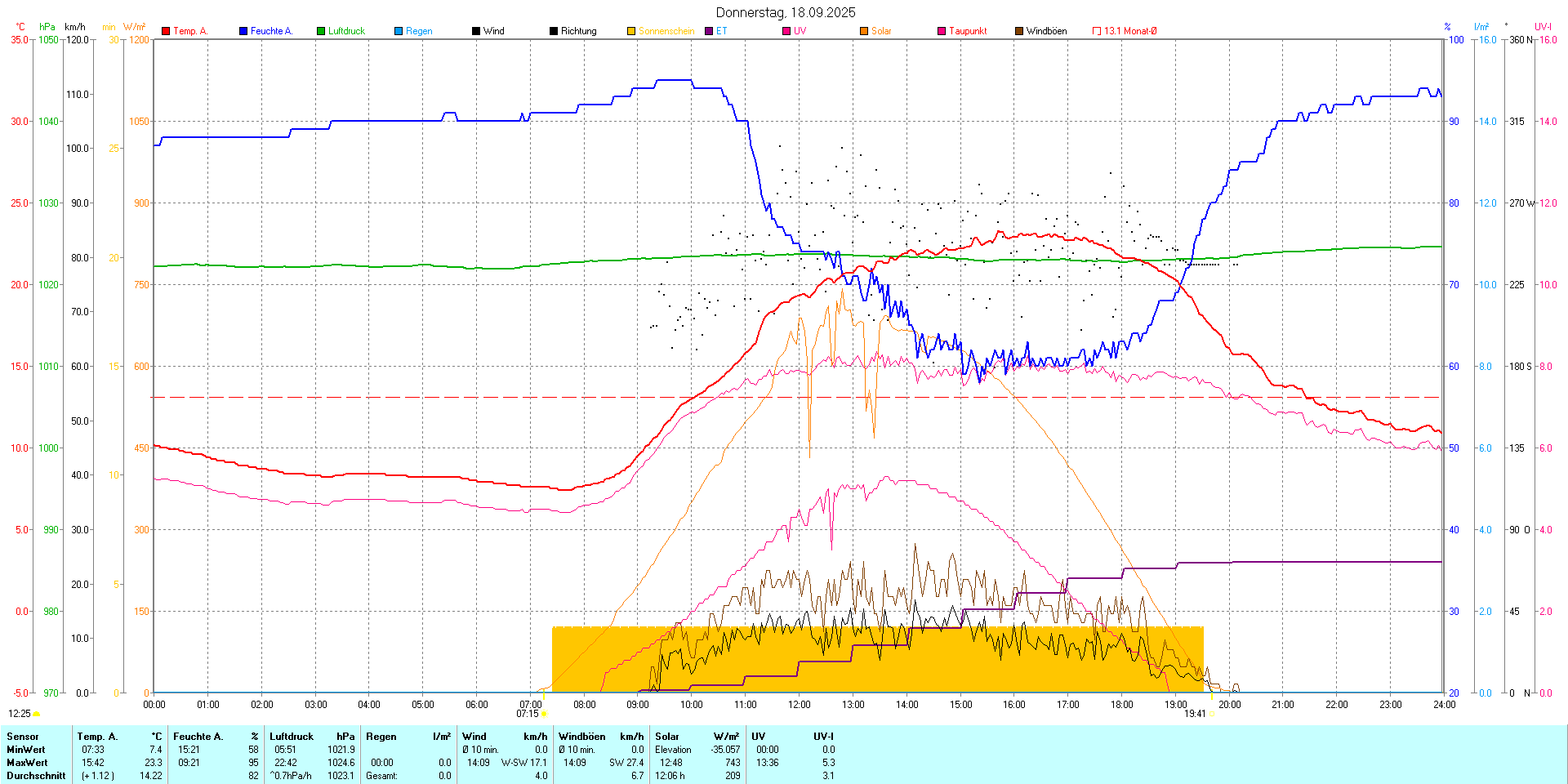Click the sun icon beside 12:25

[x=36, y=714]
